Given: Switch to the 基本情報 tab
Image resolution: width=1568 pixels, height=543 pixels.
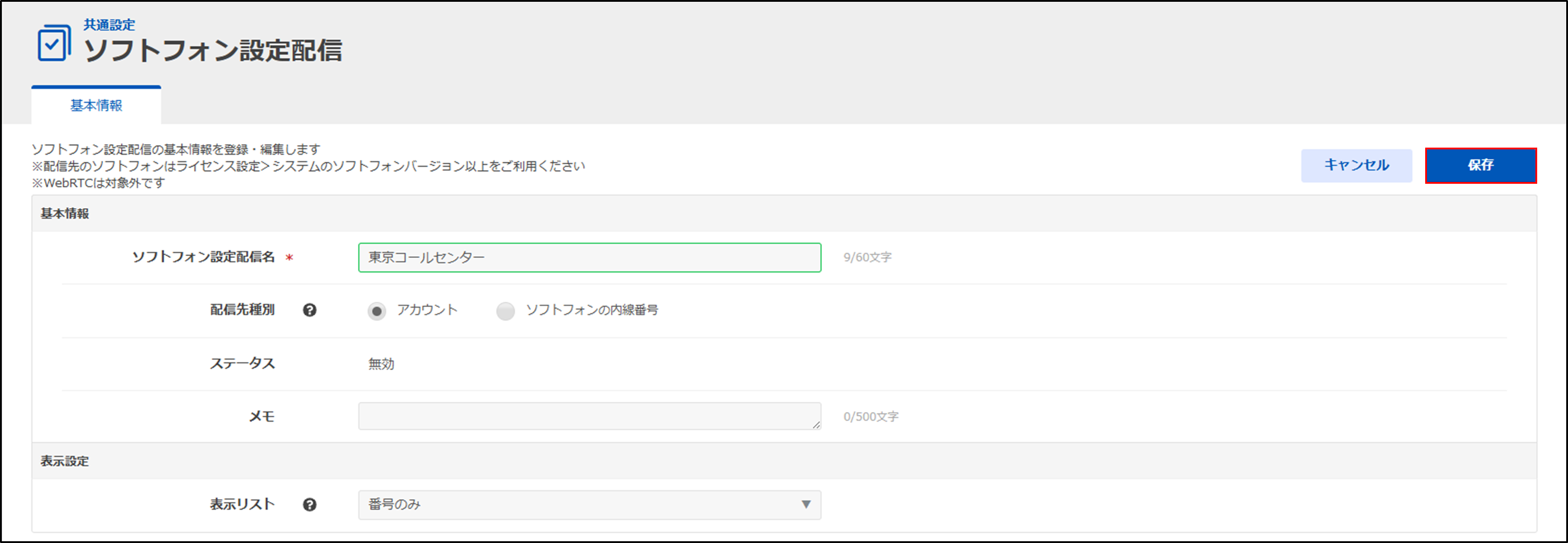Looking at the screenshot, I should point(96,106).
